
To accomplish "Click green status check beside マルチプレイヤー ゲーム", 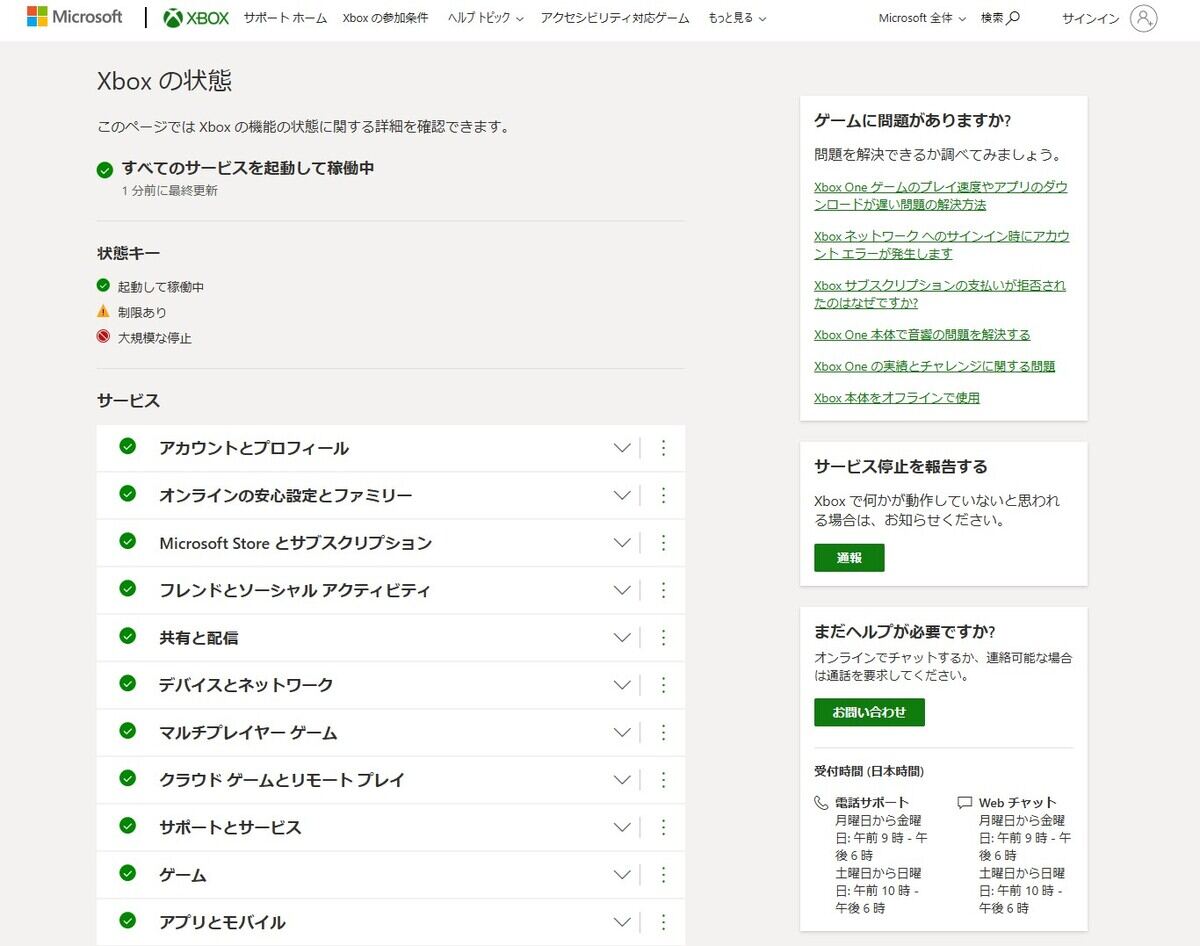I will coord(127,731).
